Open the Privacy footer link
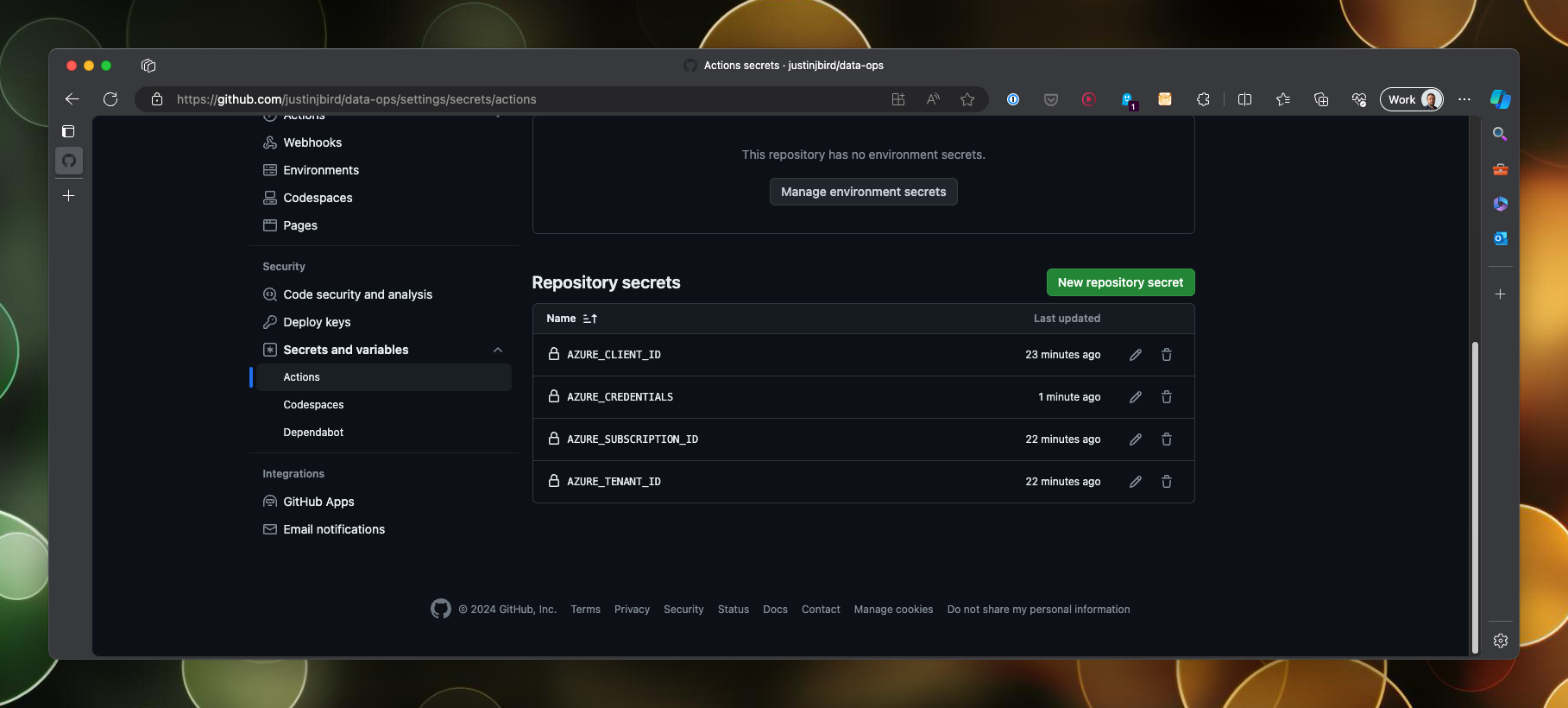 point(632,610)
